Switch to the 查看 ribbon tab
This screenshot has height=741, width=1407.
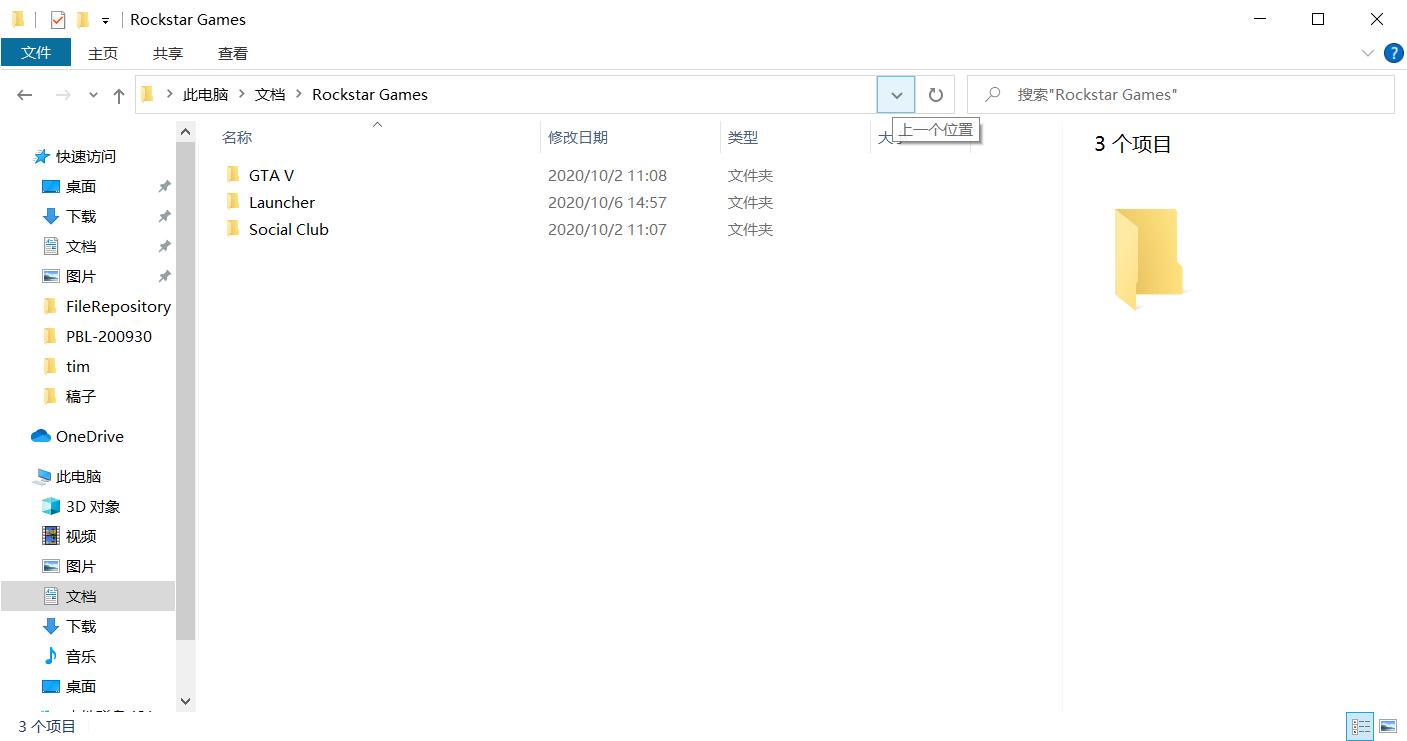point(233,54)
